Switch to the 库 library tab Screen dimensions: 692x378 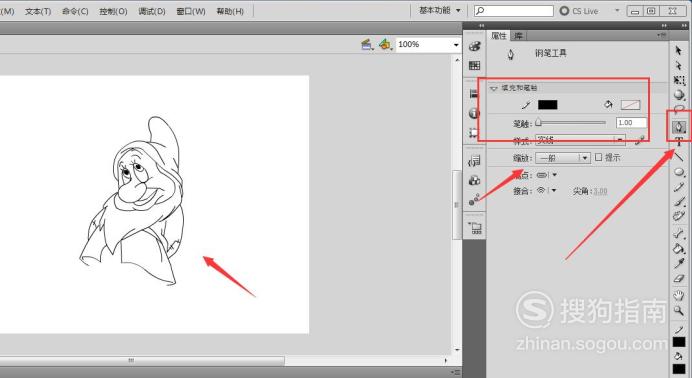tap(518, 36)
